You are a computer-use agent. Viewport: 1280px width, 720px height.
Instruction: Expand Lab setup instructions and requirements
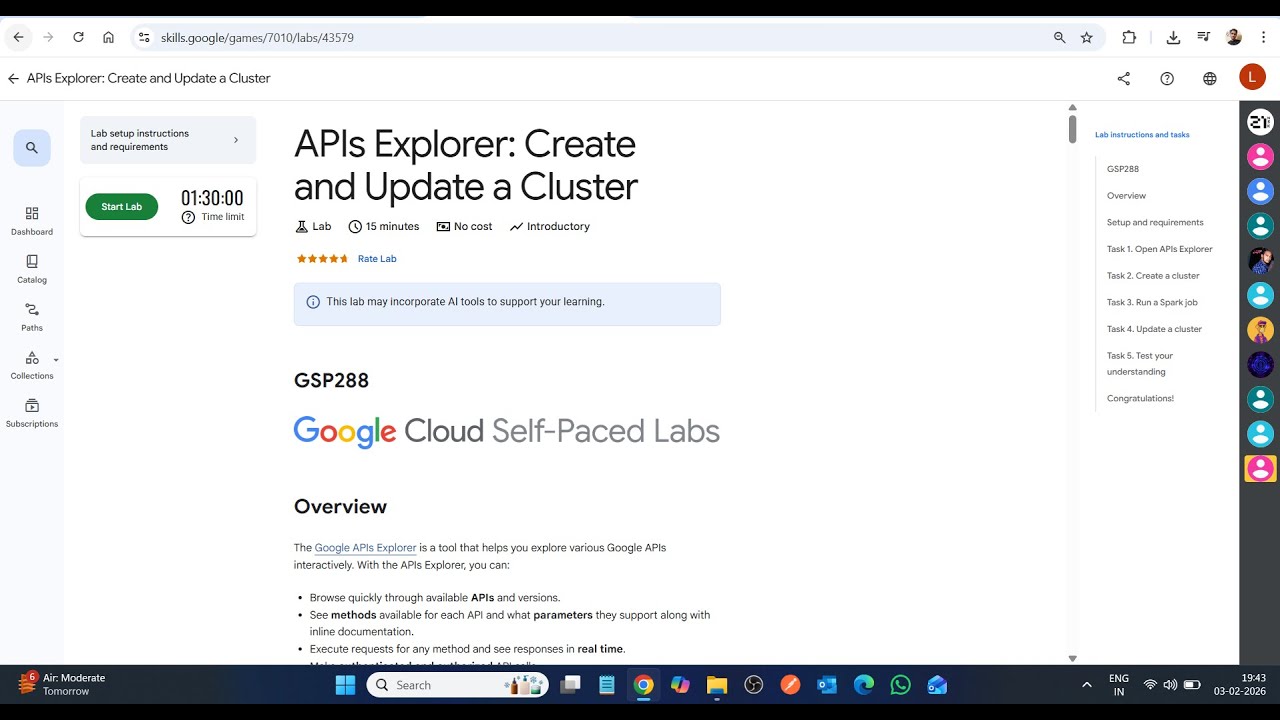click(x=168, y=140)
